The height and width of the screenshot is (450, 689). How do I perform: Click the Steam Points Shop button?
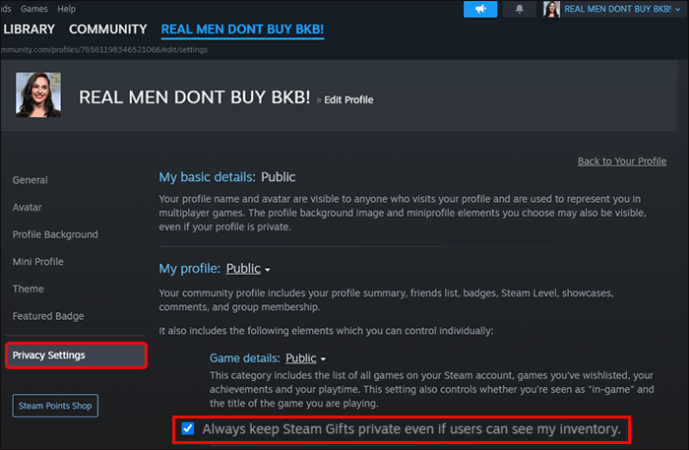55,406
